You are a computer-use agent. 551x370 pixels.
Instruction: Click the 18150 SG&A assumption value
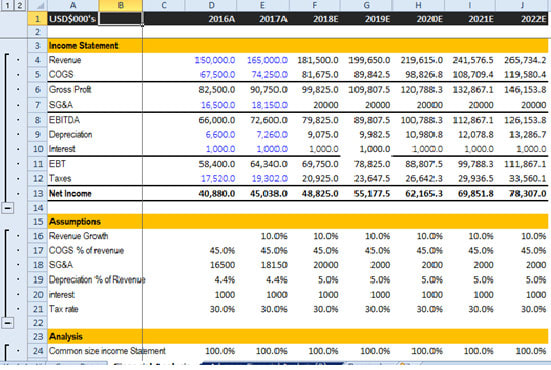coord(274,265)
